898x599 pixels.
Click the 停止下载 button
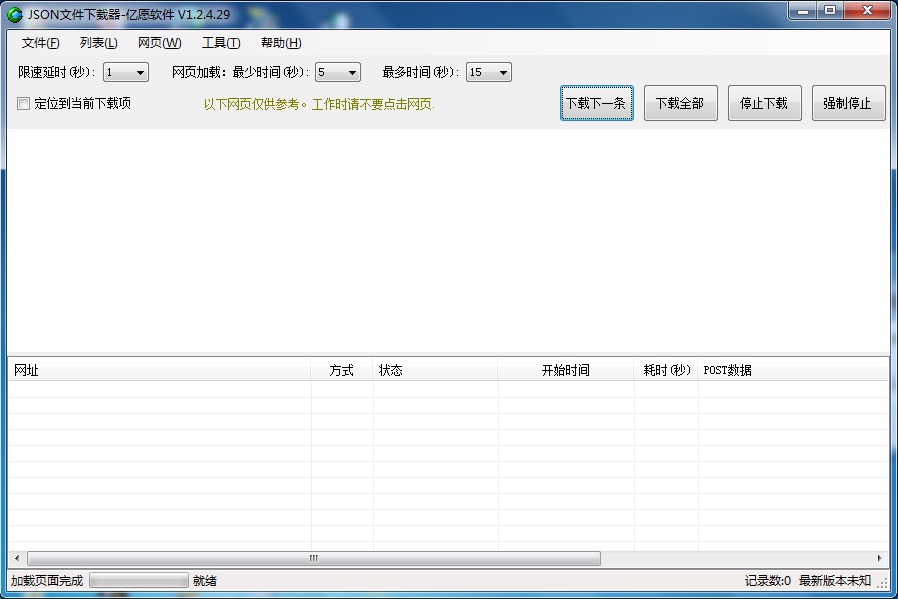point(765,103)
